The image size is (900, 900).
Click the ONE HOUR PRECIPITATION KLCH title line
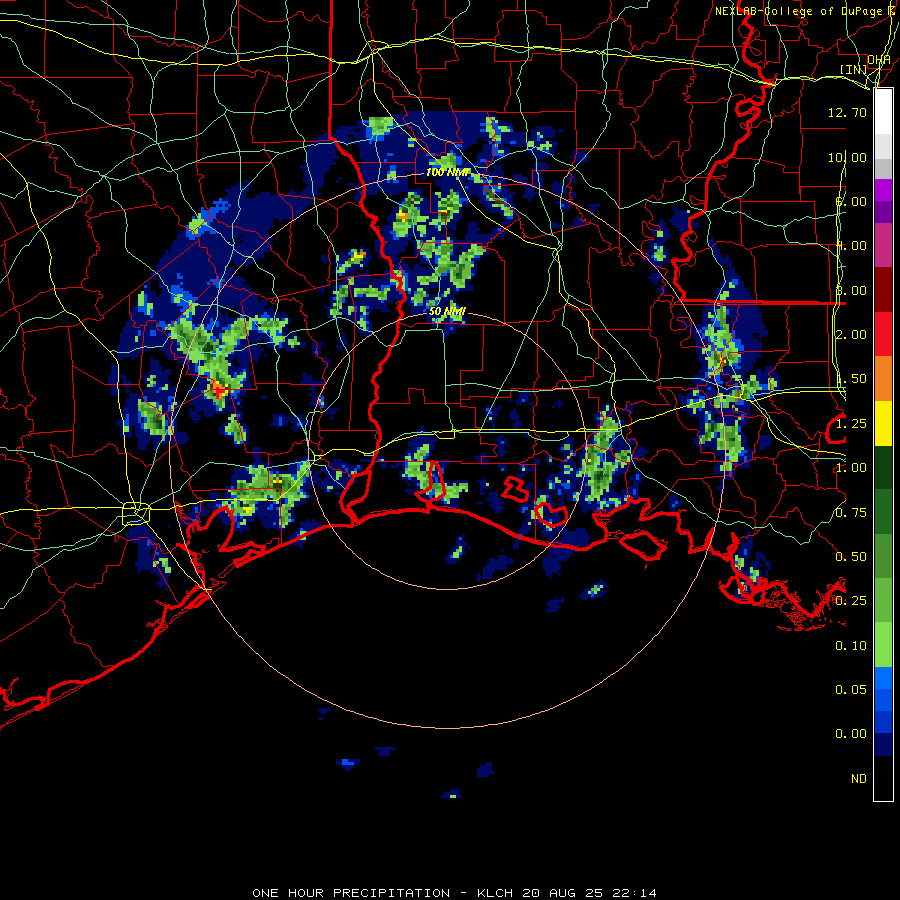point(455,893)
